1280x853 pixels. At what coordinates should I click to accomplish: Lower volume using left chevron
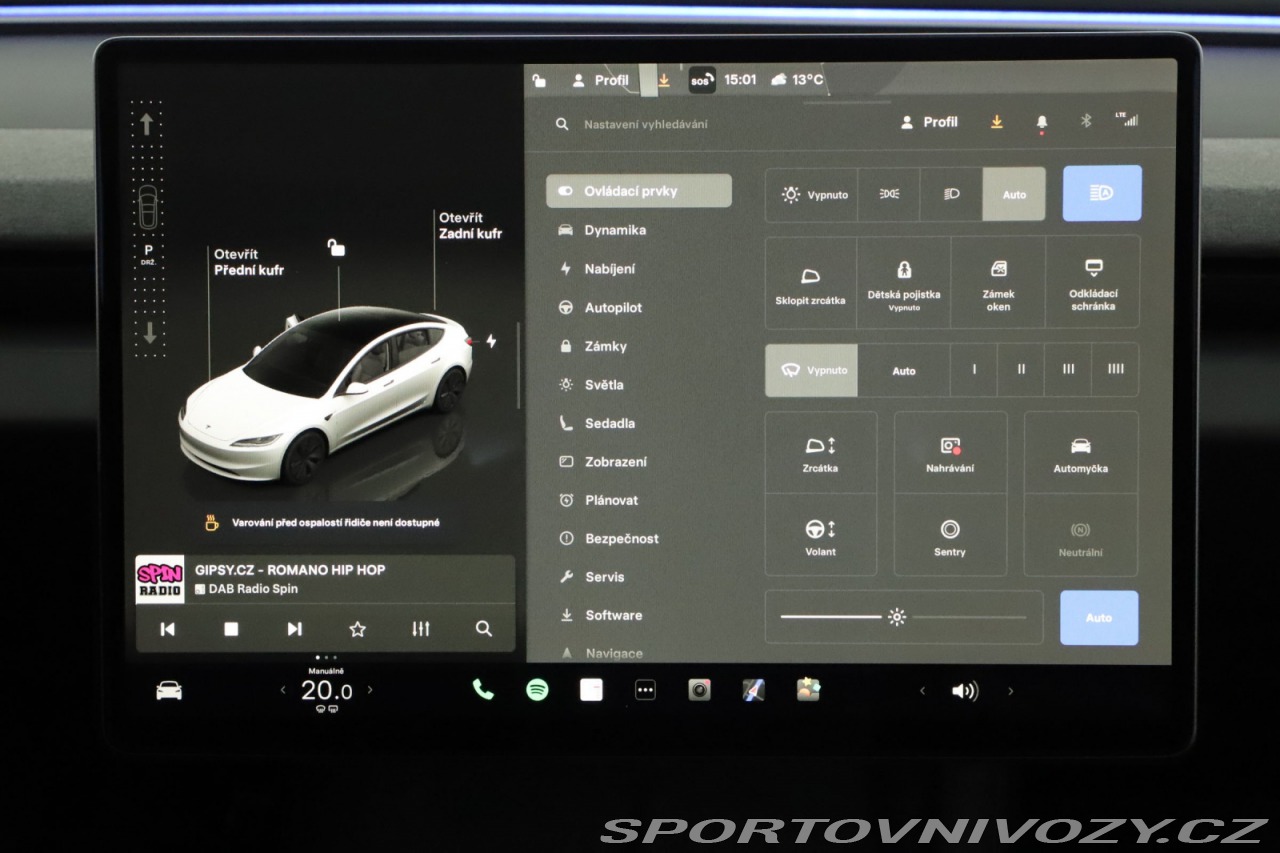[x=922, y=691]
